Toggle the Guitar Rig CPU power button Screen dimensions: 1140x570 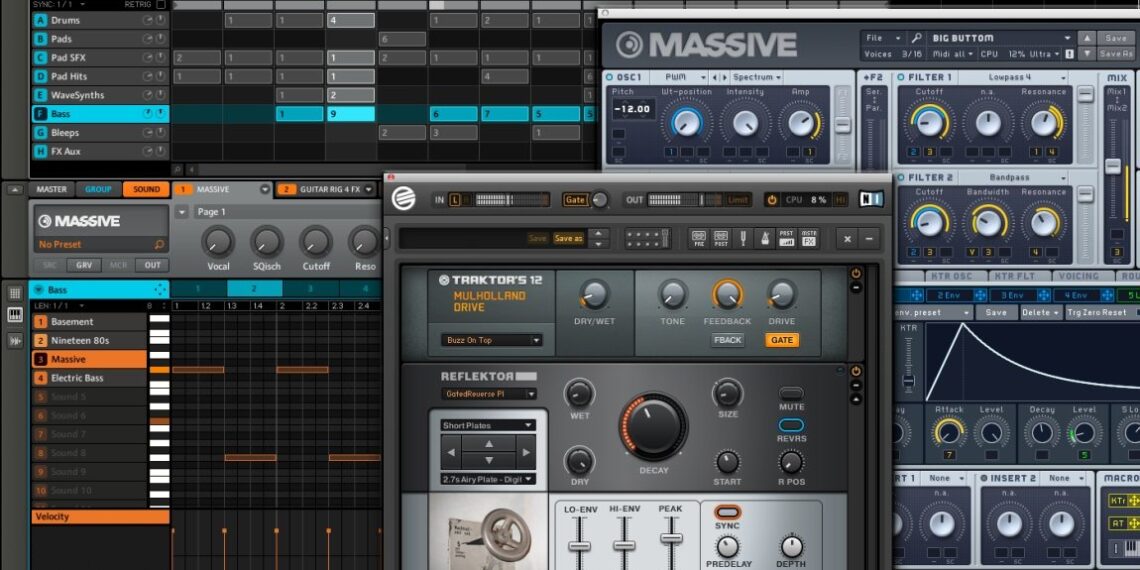771,200
